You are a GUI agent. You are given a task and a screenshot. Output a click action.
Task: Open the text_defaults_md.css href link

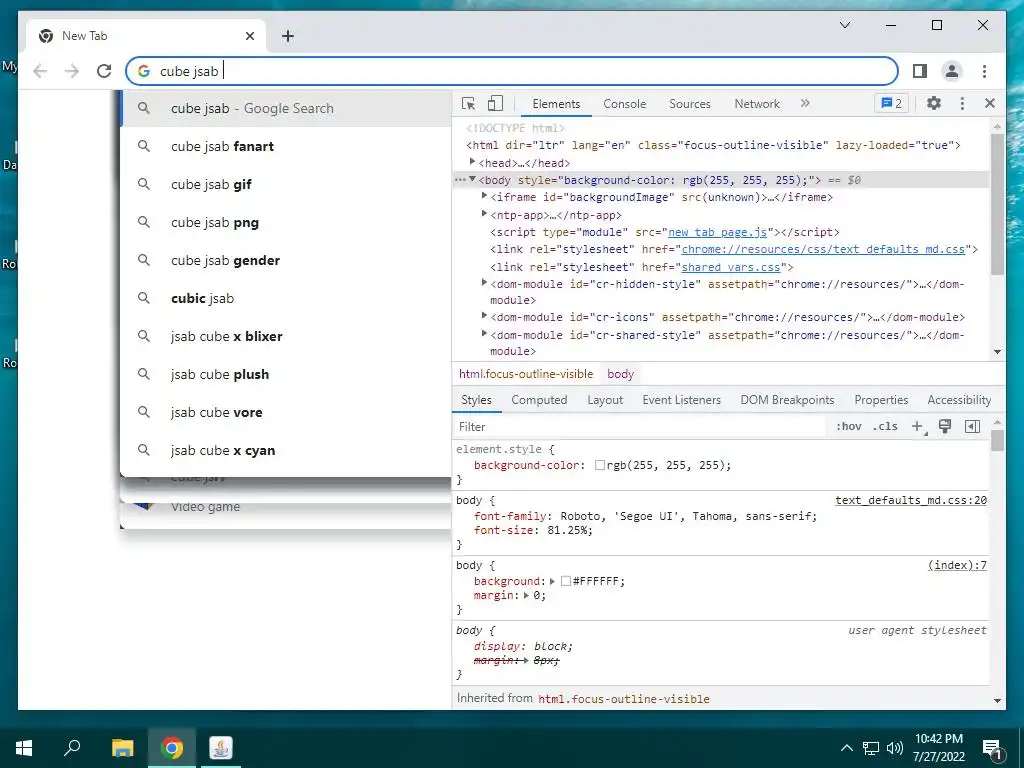pos(823,249)
